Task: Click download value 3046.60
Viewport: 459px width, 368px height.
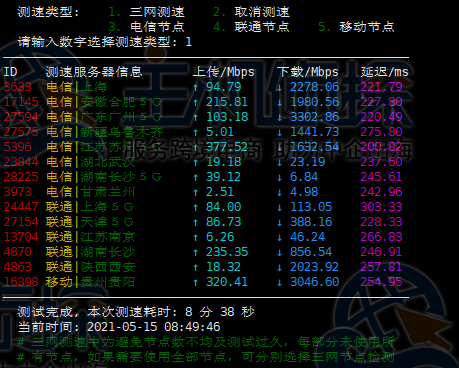Action: point(314,282)
